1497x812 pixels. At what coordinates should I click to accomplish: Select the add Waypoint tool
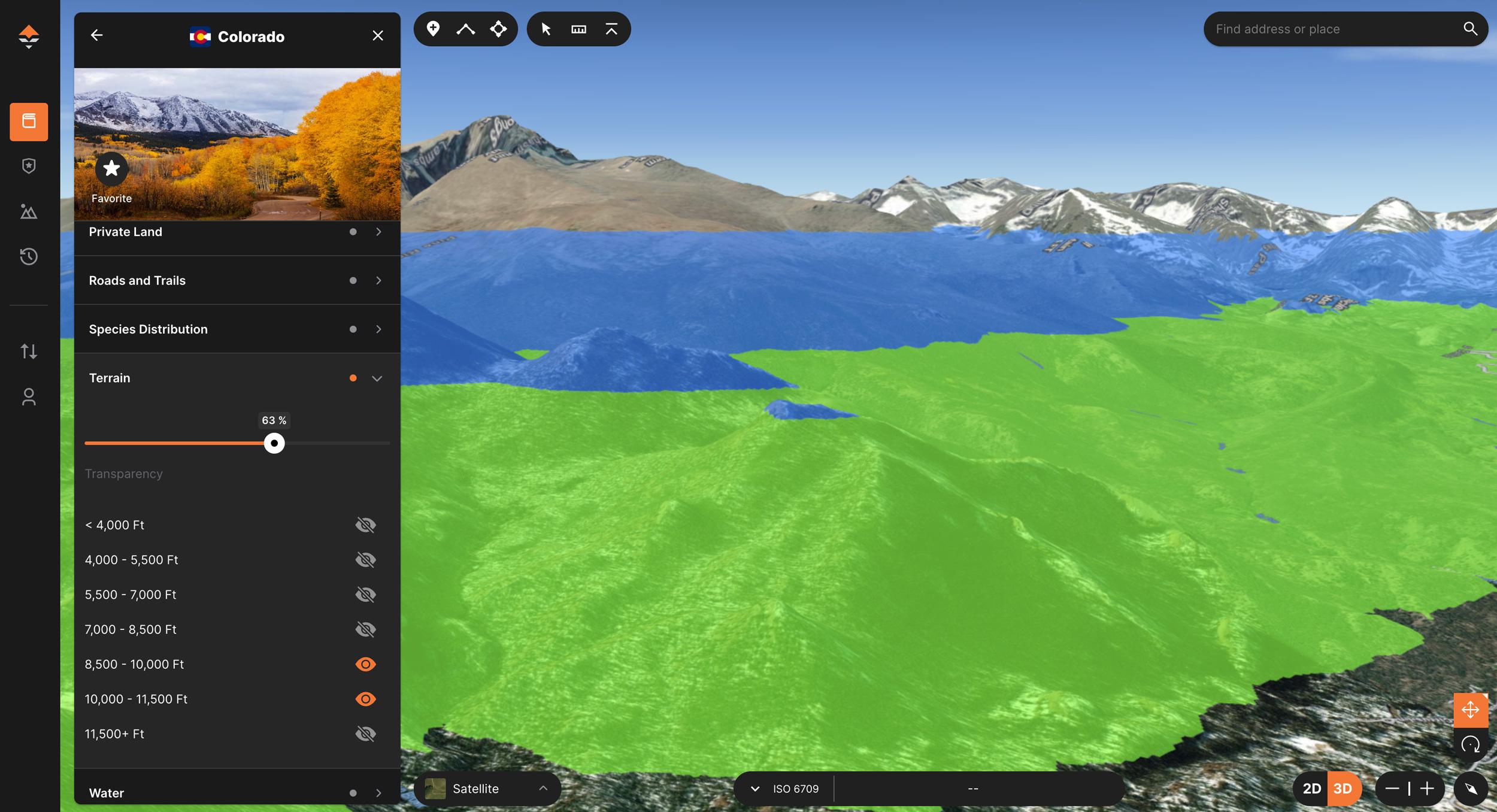click(x=434, y=28)
